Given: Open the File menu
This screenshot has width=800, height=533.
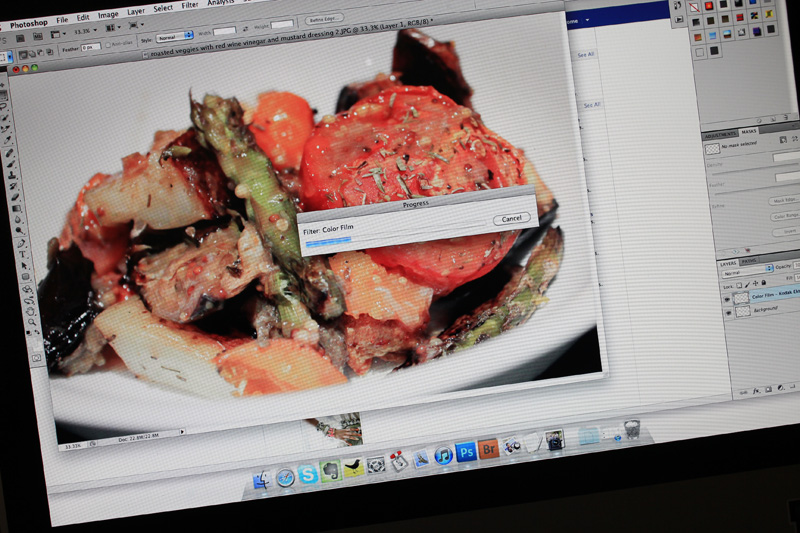Looking at the screenshot, I should [62, 20].
